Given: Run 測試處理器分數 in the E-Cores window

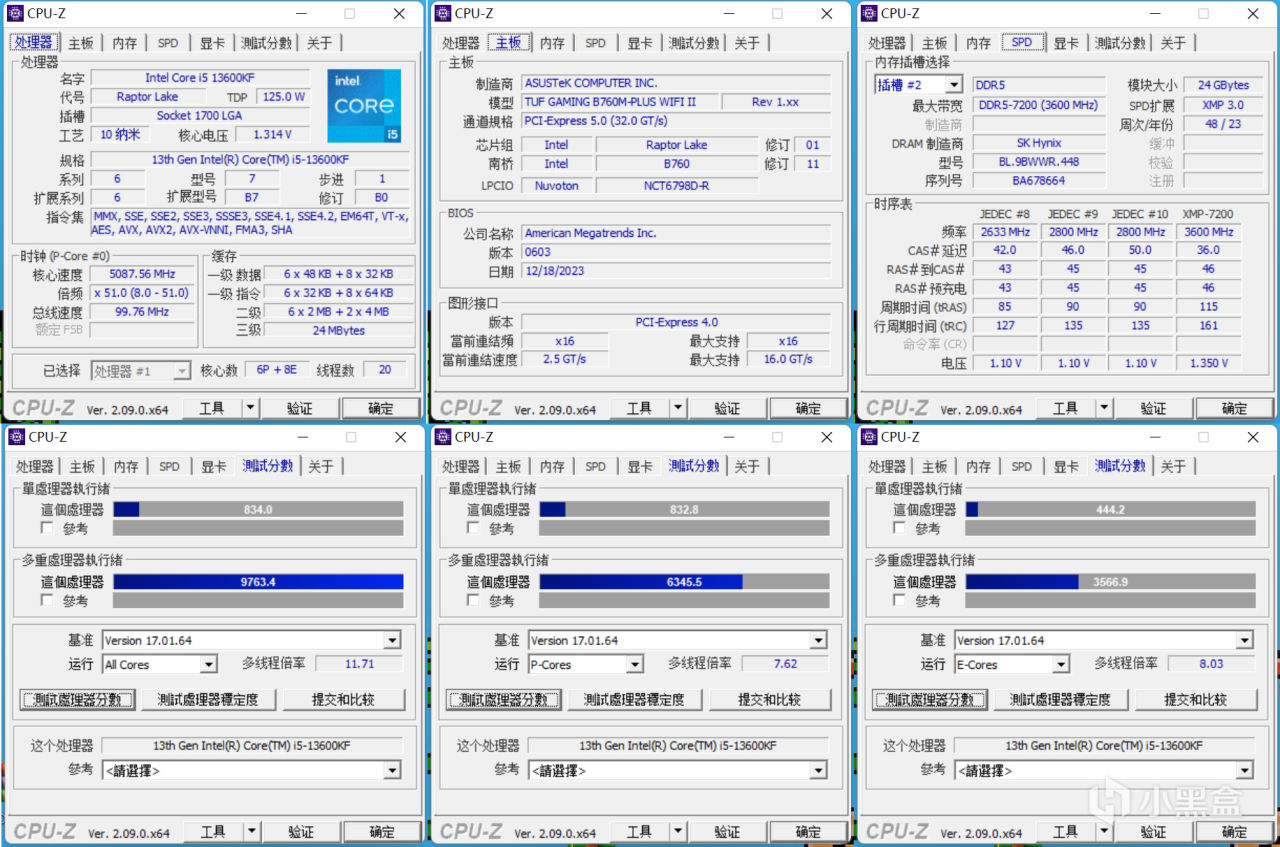Looking at the screenshot, I should 931,699.
